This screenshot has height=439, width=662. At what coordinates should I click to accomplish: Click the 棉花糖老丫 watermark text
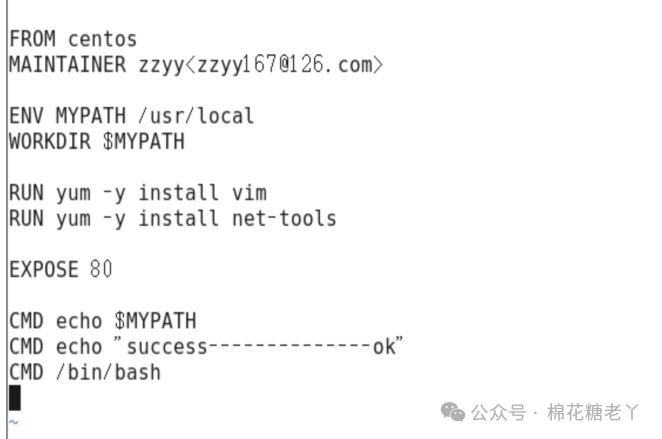click(x=593, y=412)
